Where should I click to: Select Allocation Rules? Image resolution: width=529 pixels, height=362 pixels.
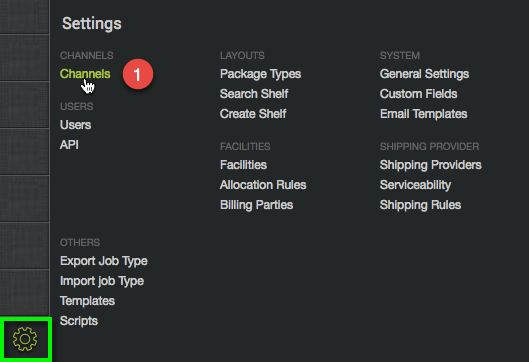[263, 185]
